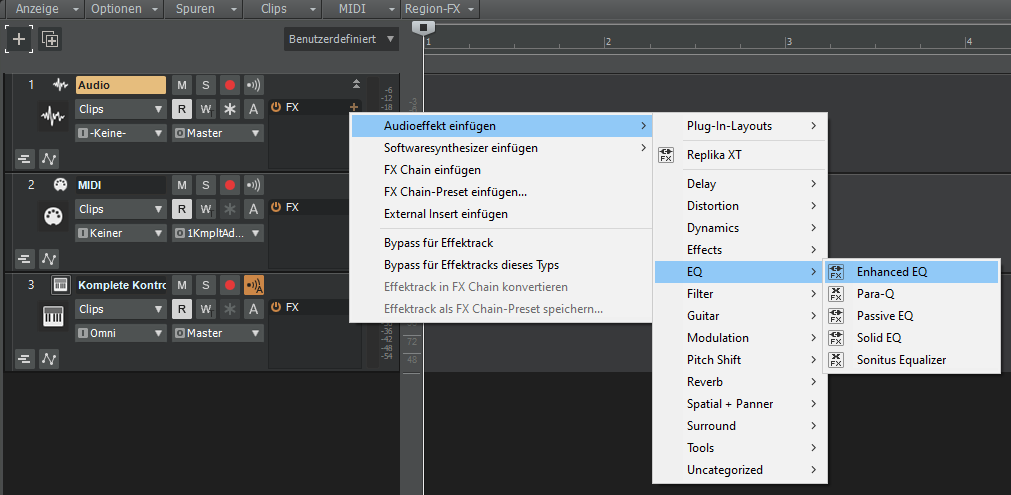This screenshot has height=495, width=1011.
Task: Choose Bypass für Effektrack entry
Action: pyautogui.click(x=501, y=243)
